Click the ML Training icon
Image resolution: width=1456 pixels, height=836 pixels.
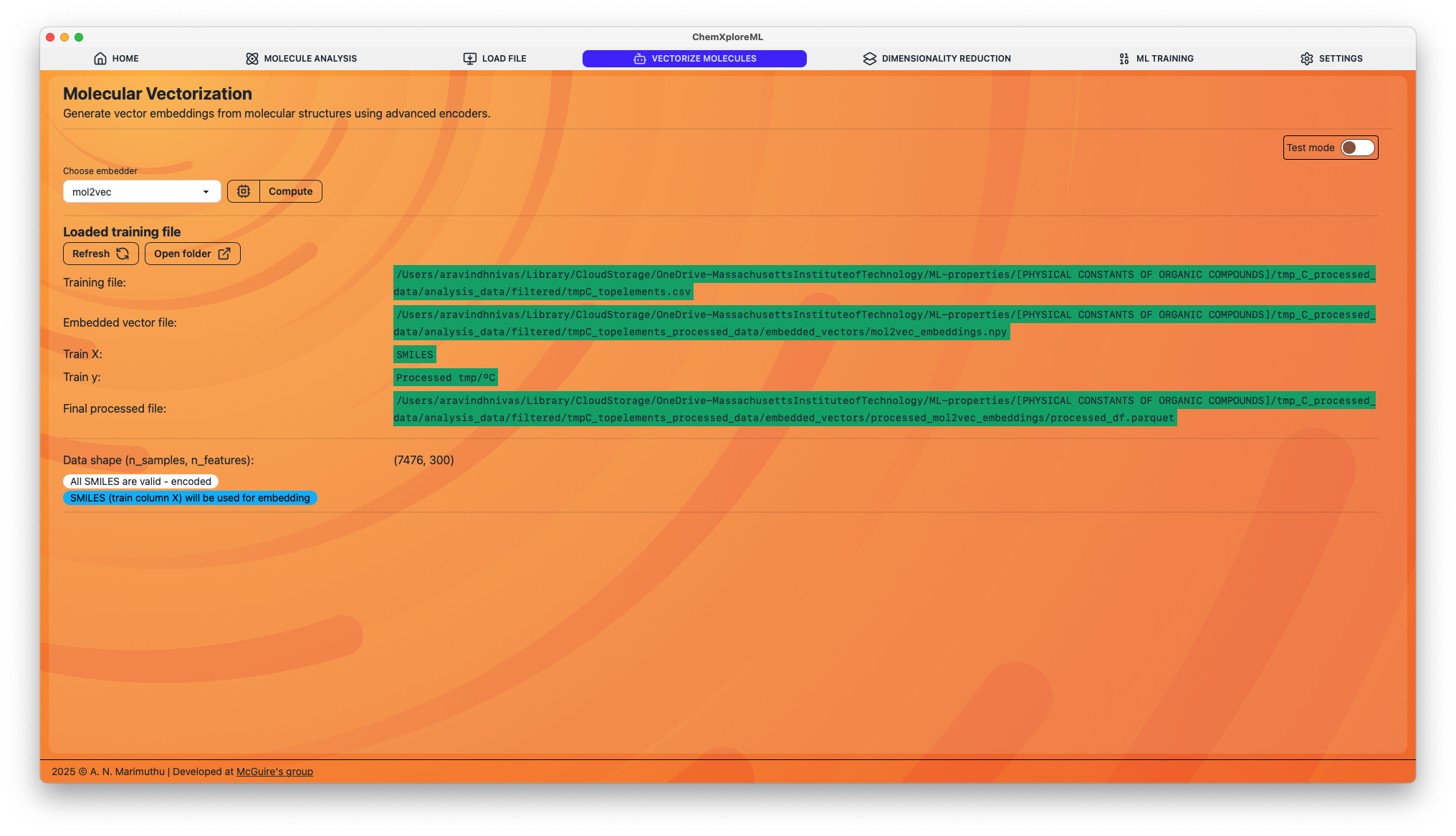click(1124, 59)
